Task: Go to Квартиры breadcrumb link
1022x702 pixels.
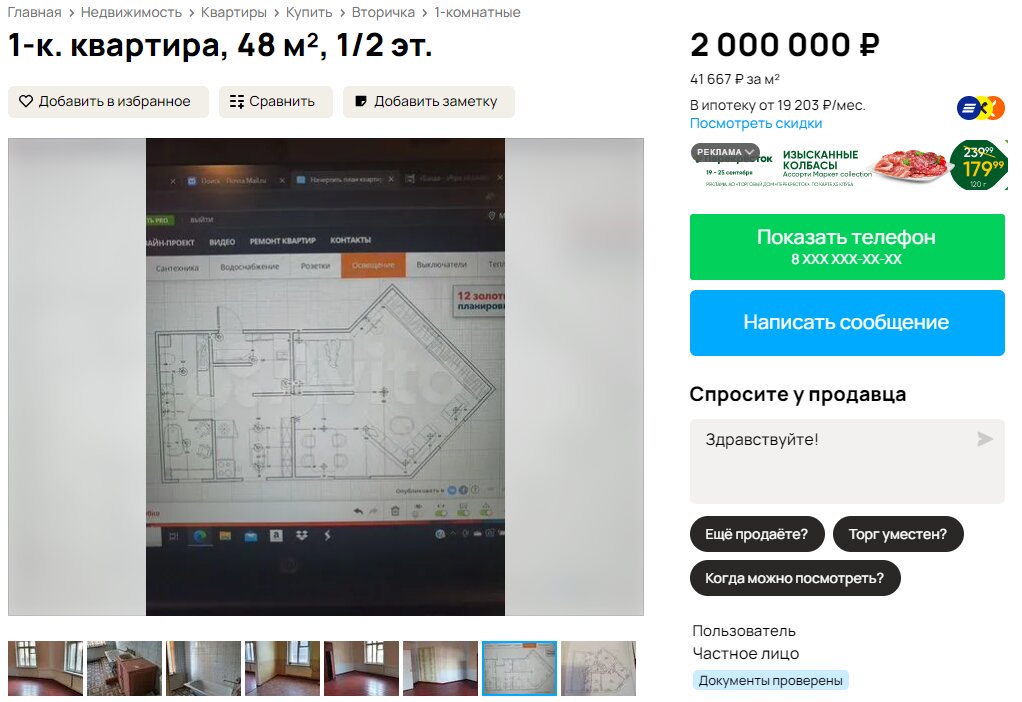Action: point(233,12)
